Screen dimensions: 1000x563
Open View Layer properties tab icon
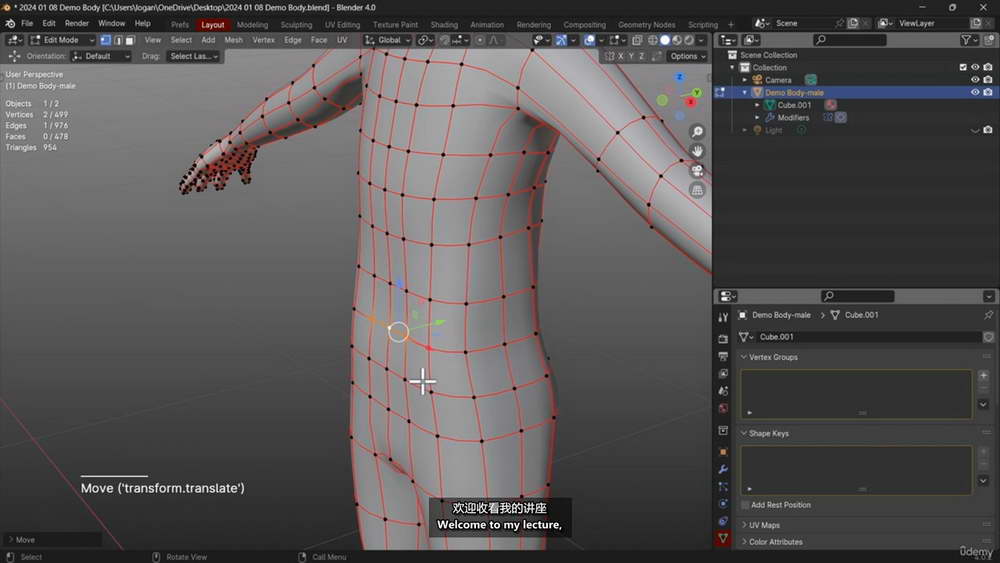pyautogui.click(x=723, y=373)
